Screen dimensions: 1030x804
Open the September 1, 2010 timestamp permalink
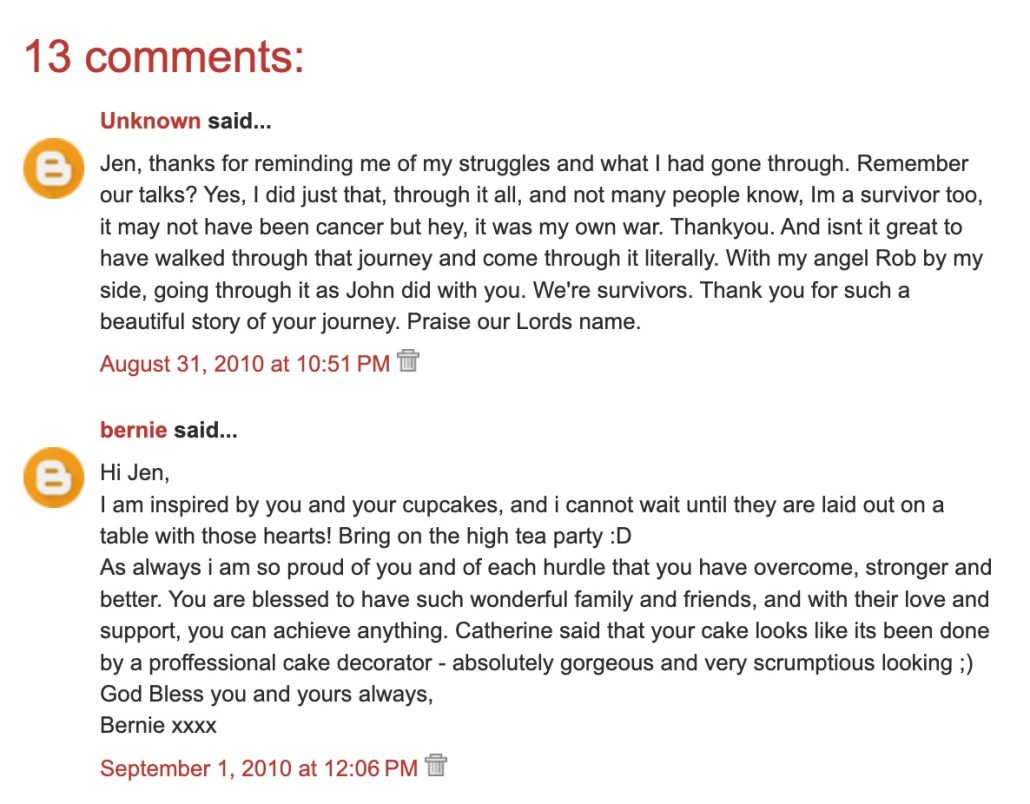(258, 769)
